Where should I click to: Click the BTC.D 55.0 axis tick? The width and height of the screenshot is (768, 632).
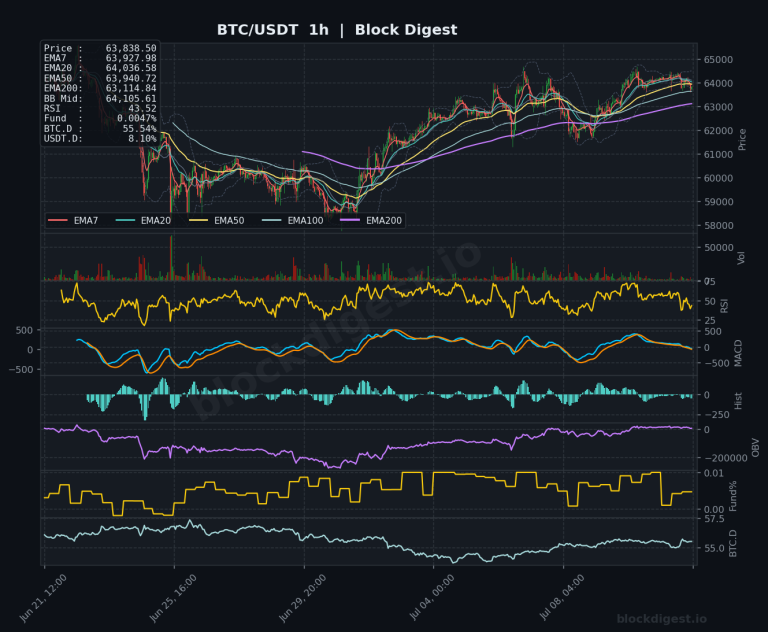(714, 548)
